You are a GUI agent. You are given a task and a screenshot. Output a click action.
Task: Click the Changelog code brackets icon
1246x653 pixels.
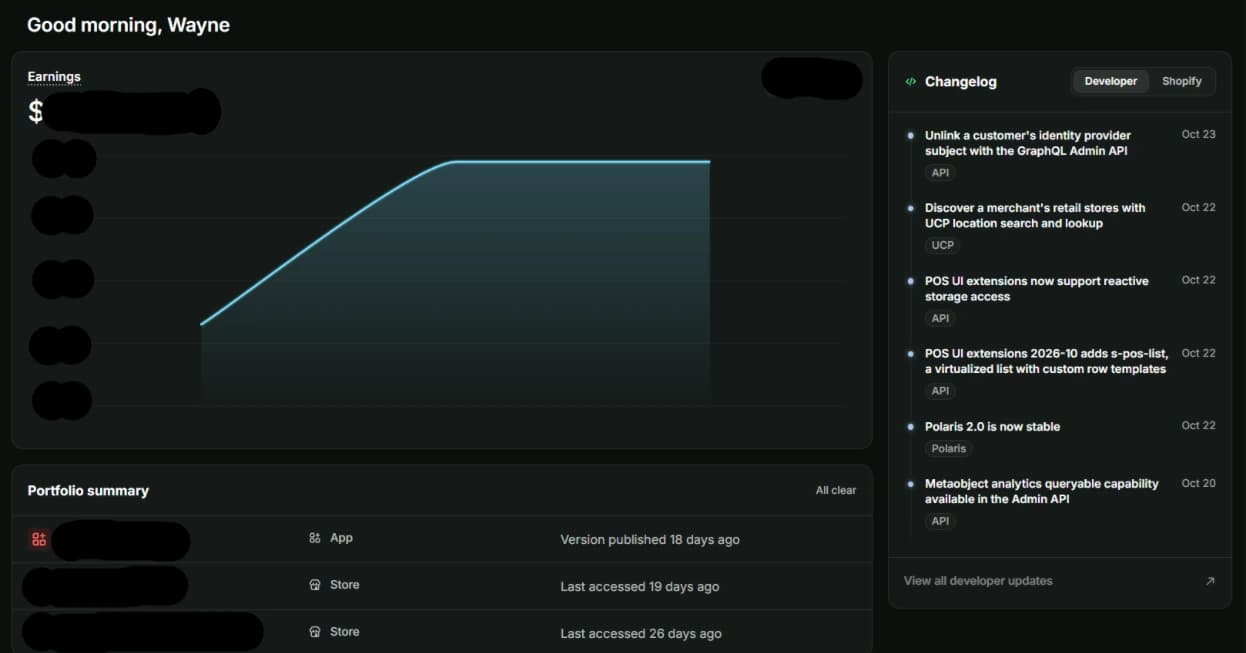pos(910,82)
